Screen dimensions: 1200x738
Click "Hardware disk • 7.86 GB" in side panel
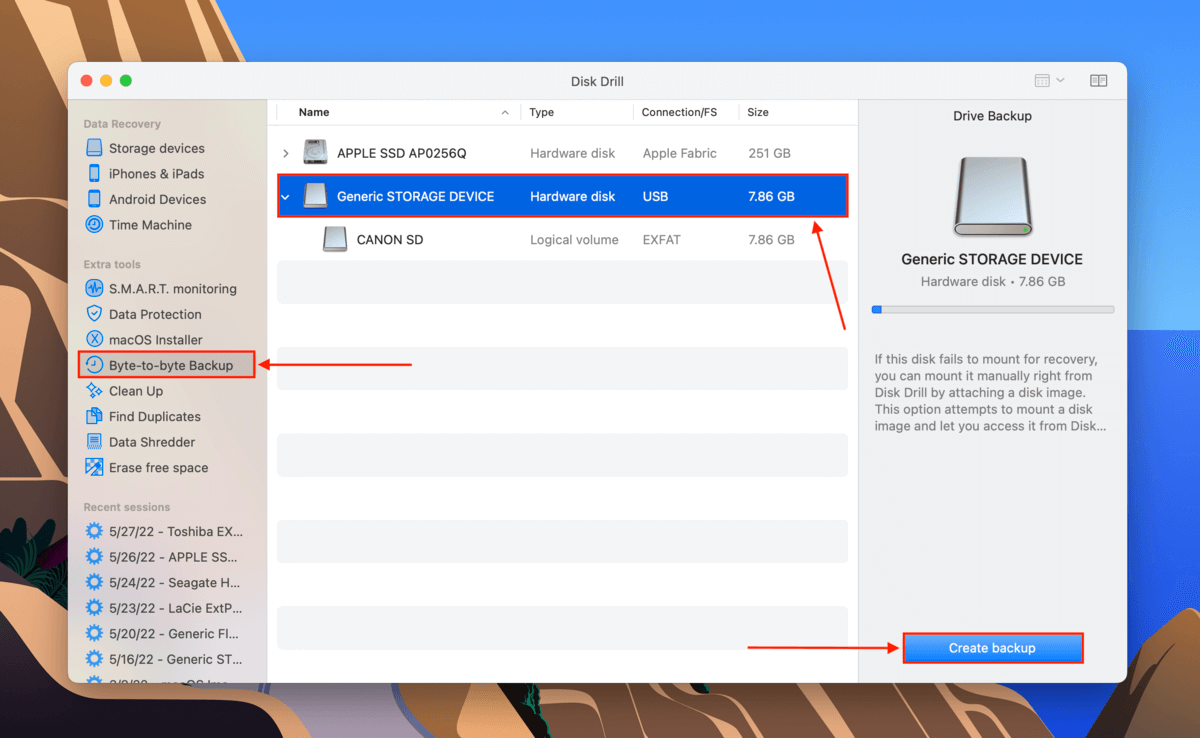[992, 282]
